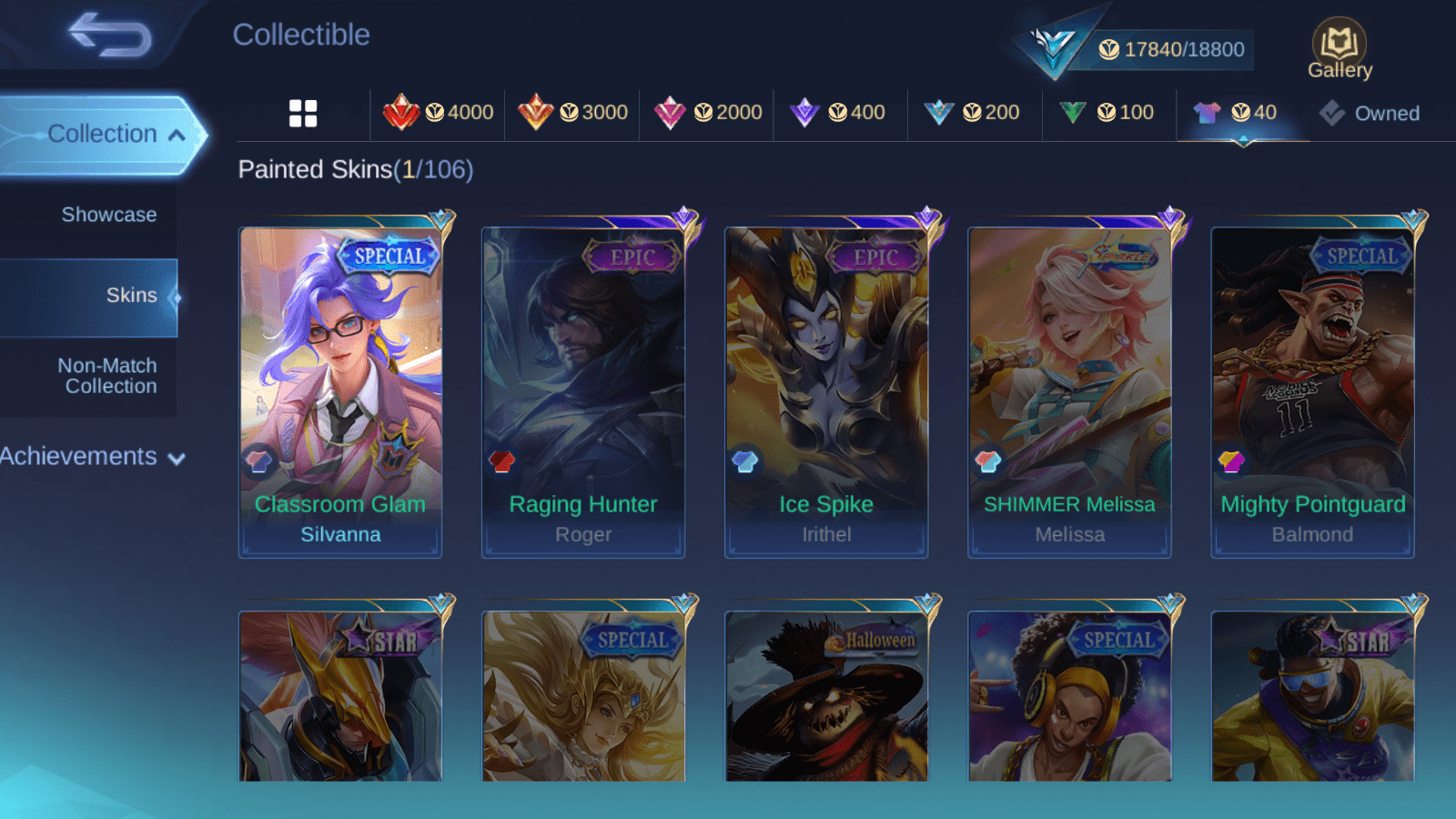
Task: Toggle the Owned filter
Action: click(x=1369, y=113)
